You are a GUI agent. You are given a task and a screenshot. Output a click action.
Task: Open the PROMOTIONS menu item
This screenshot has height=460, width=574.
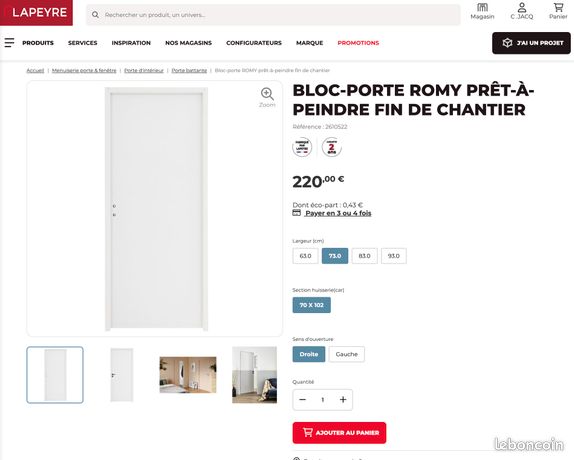coord(358,43)
